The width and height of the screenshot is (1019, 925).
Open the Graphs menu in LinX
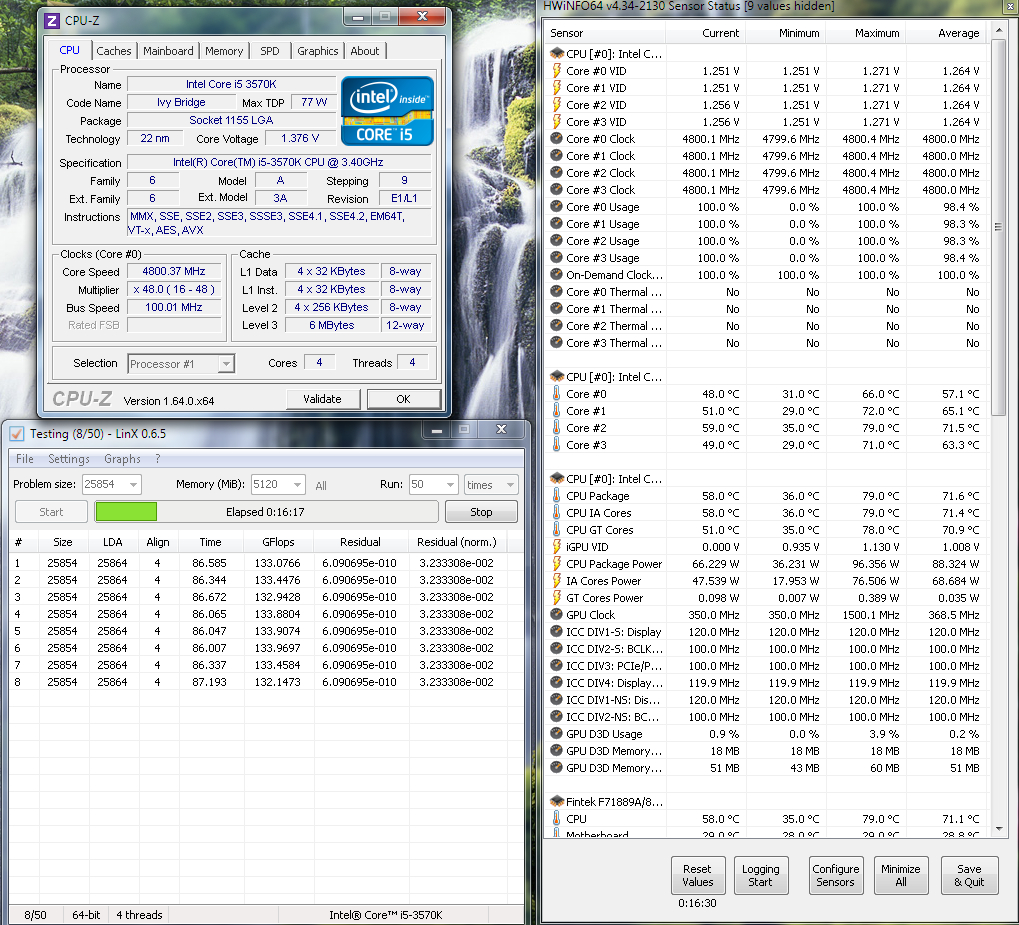122,458
